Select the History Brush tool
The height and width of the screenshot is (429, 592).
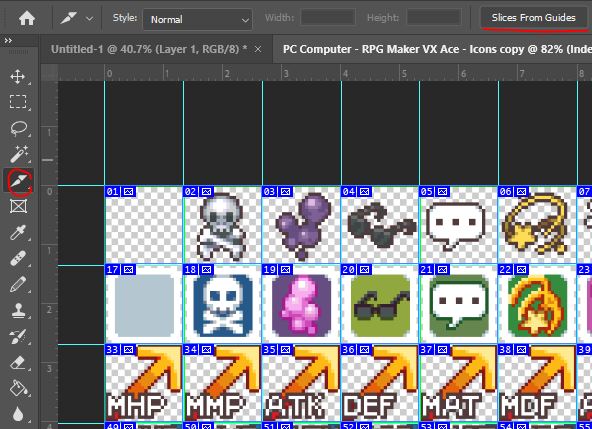[18, 337]
